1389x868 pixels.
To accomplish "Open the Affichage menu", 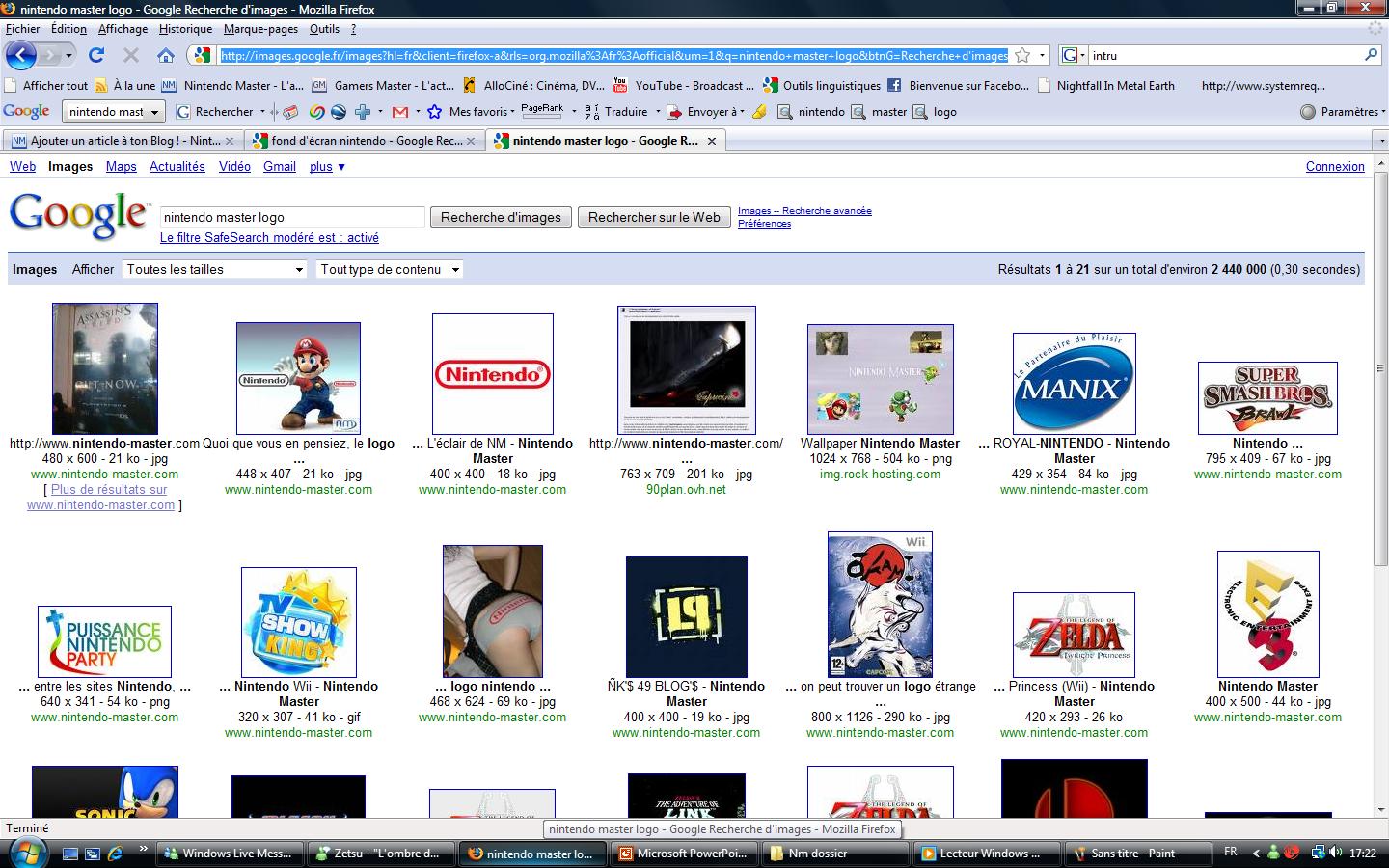I will coord(123,29).
